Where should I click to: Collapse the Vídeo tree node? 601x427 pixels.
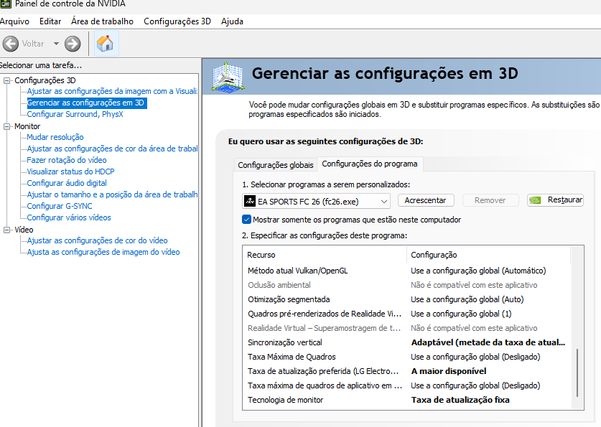pyautogui.click(x=7, y=230)
